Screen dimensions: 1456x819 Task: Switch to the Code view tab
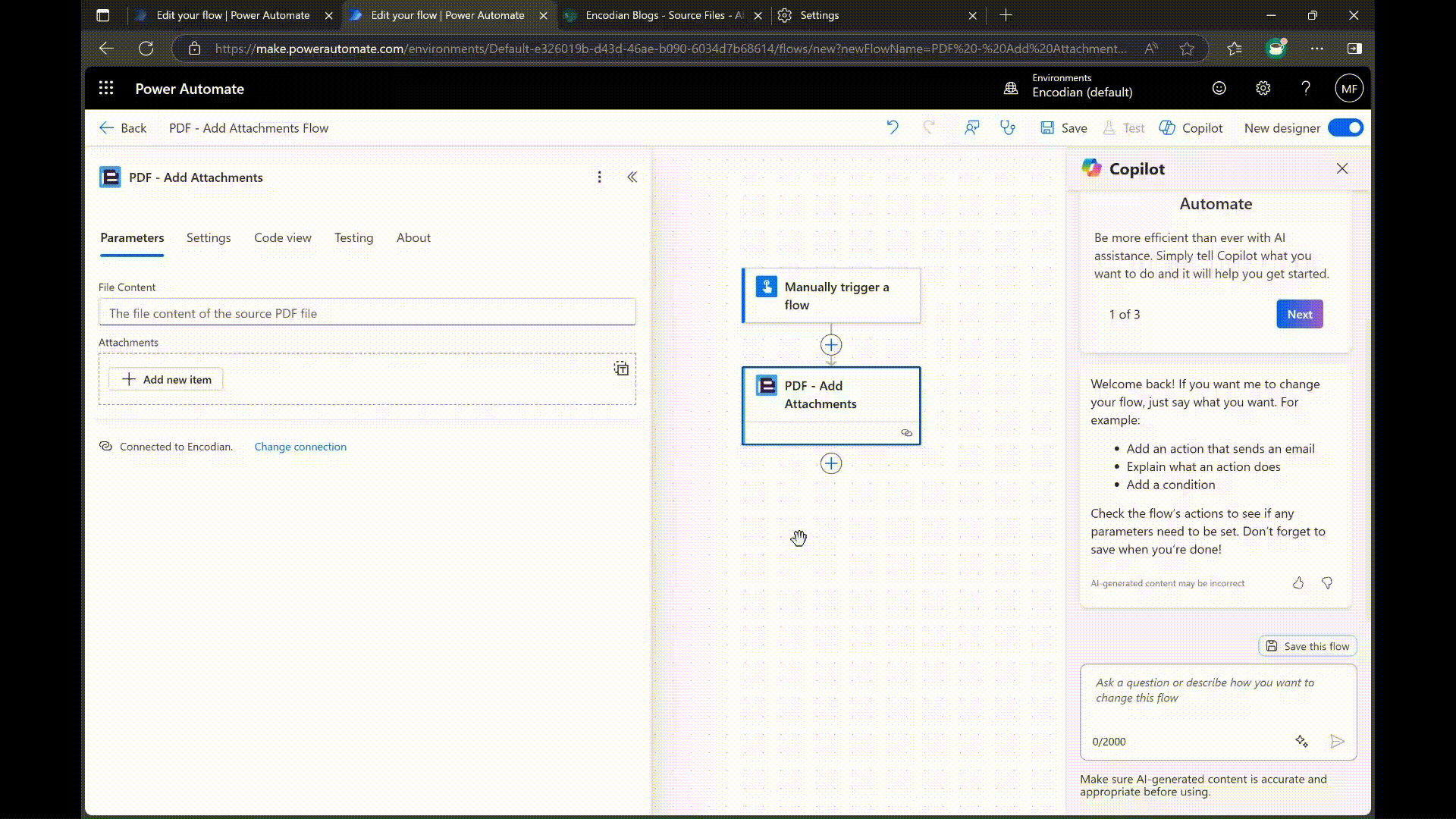[x=282, y=237]
